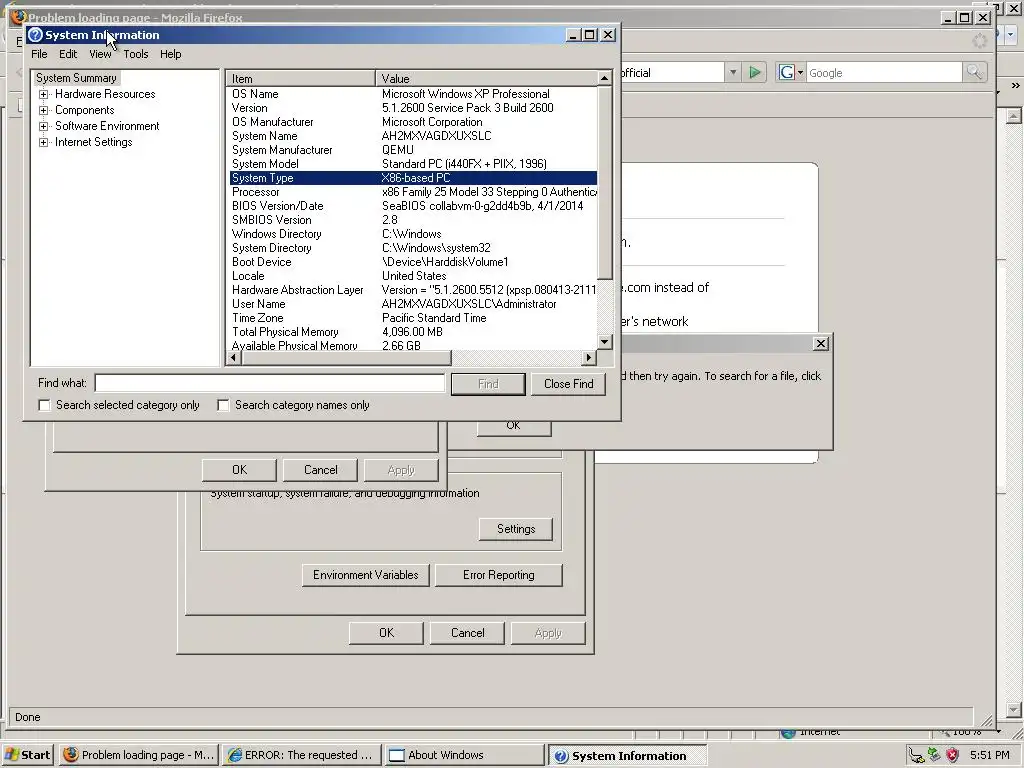
Task: Open Error Reporting in System Properties
Action: 498,575
